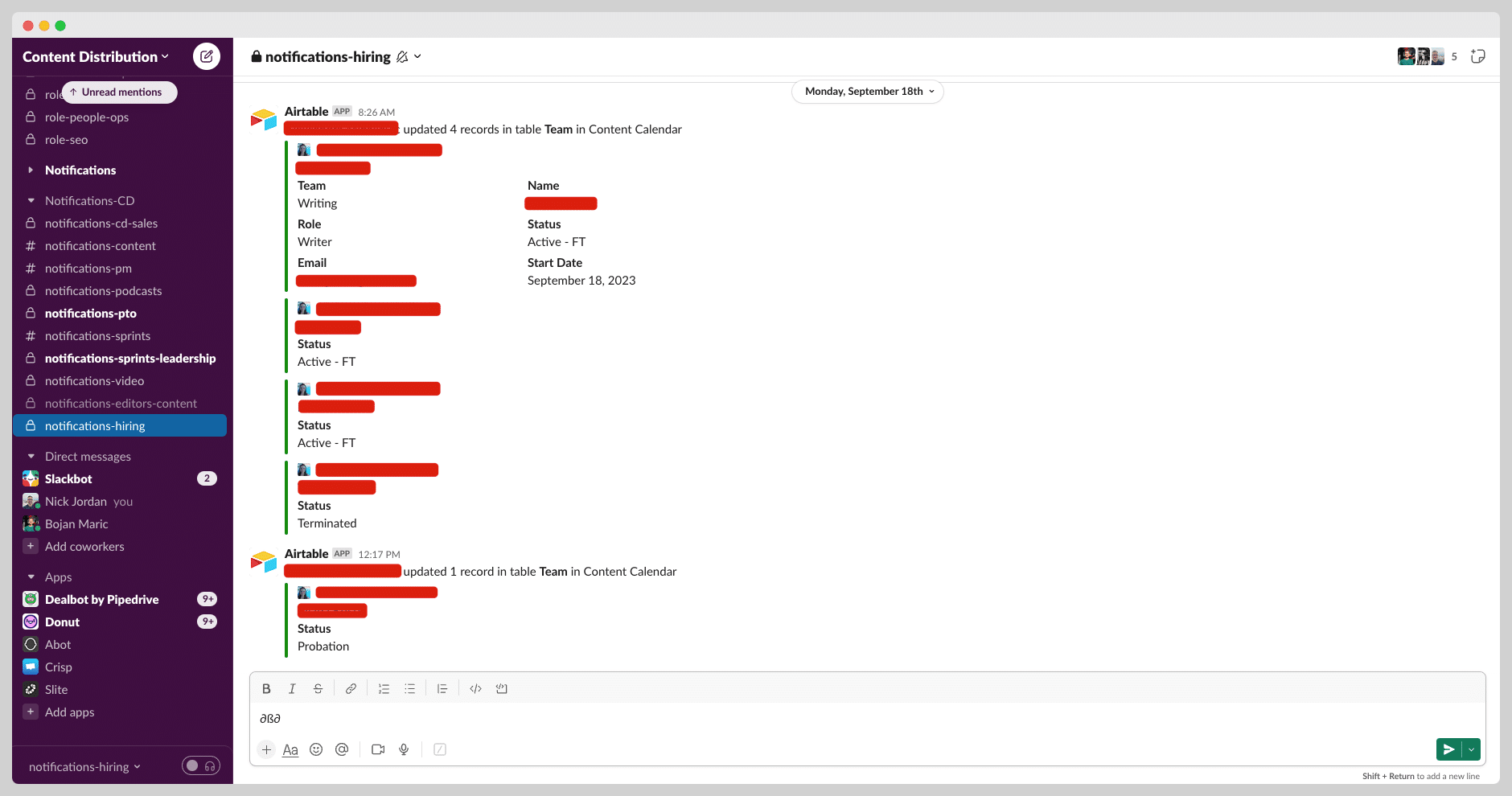This screenshot has height=796, width=1512.
Task: Start a bulleted list in composer
Action: [x=409, y=689]
